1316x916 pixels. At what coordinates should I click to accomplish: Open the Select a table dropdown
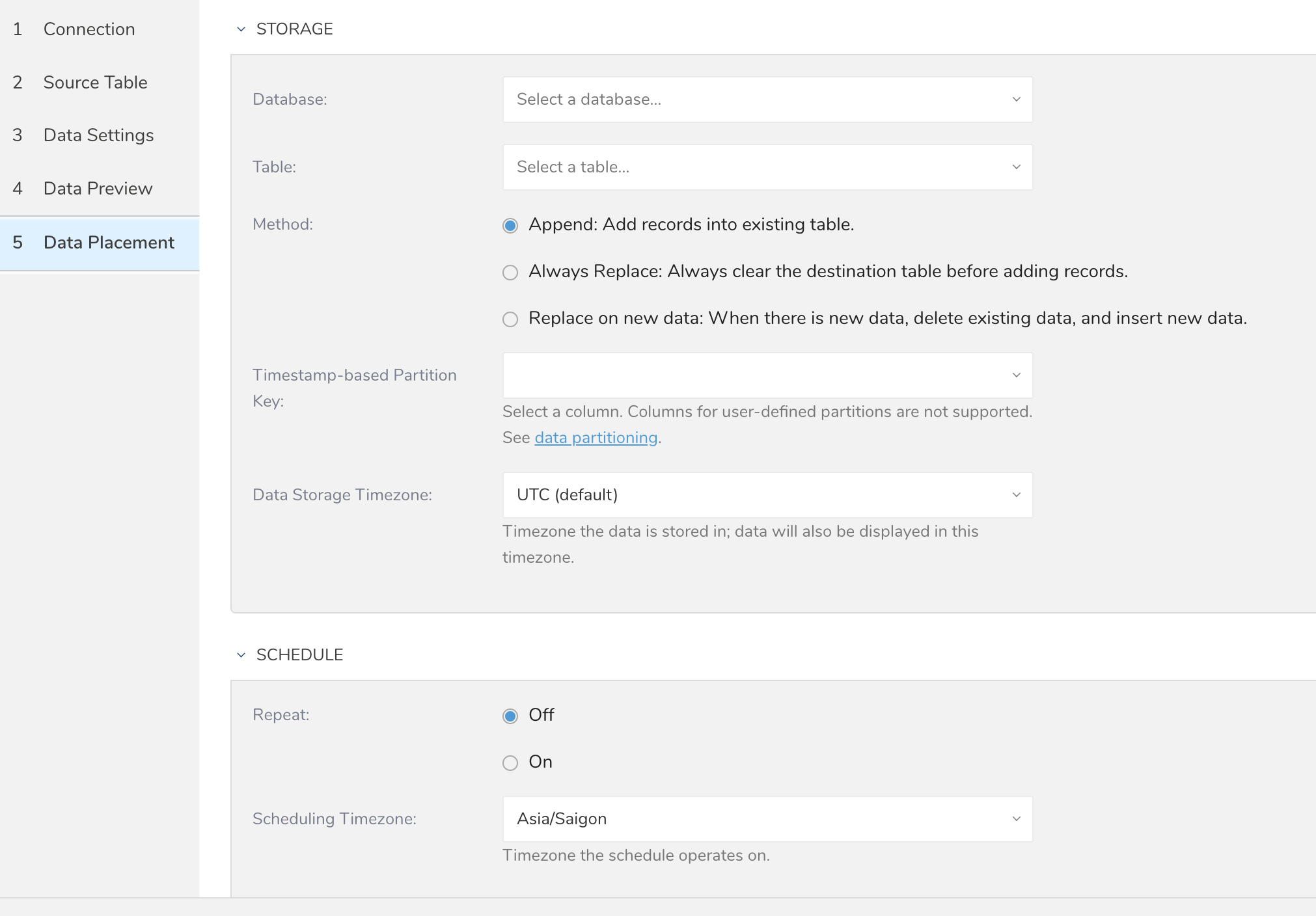pyautogui.click(x=767, y=167)
